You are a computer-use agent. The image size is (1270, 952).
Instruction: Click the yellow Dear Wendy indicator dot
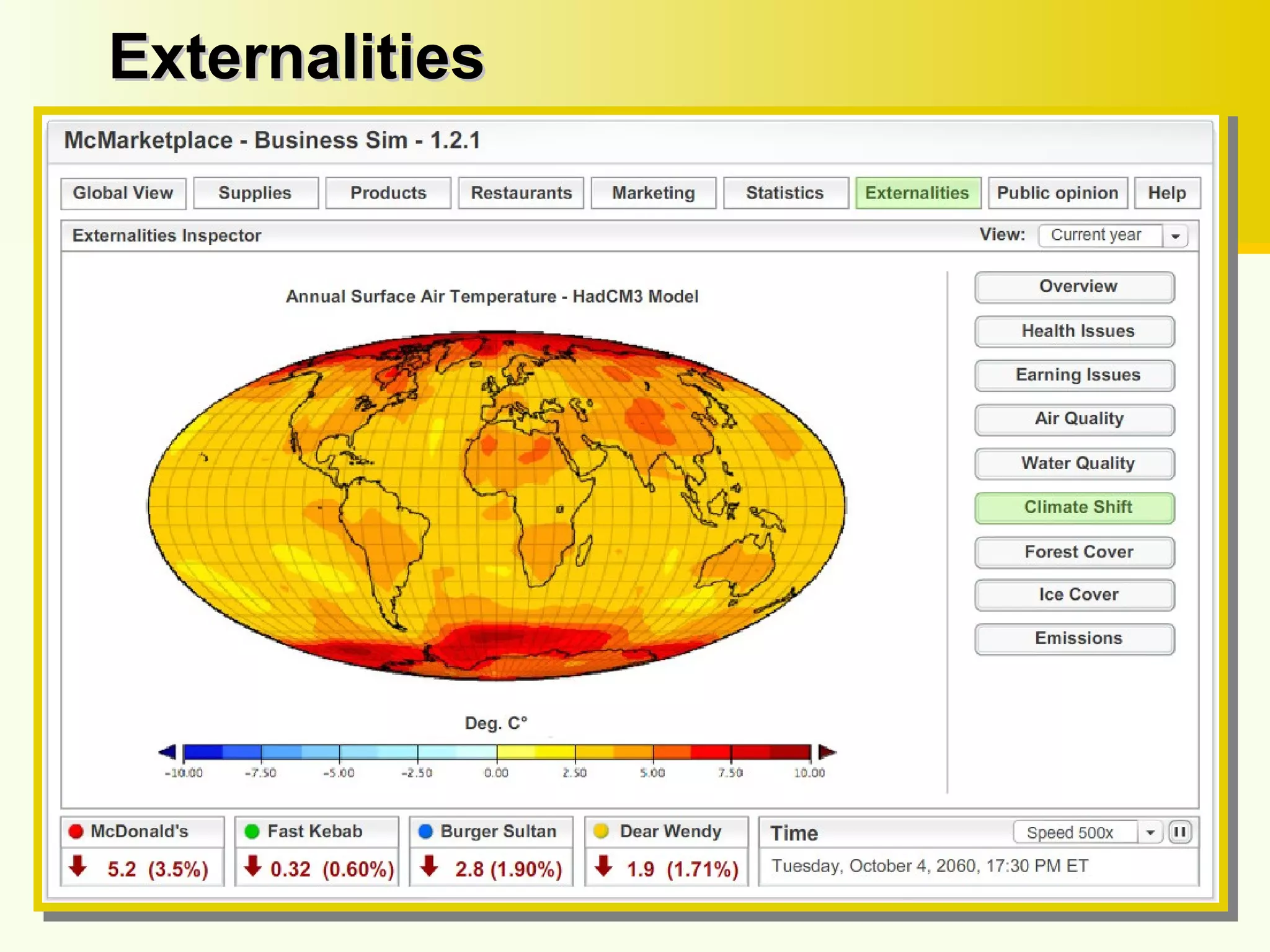[x=601, y=831]
